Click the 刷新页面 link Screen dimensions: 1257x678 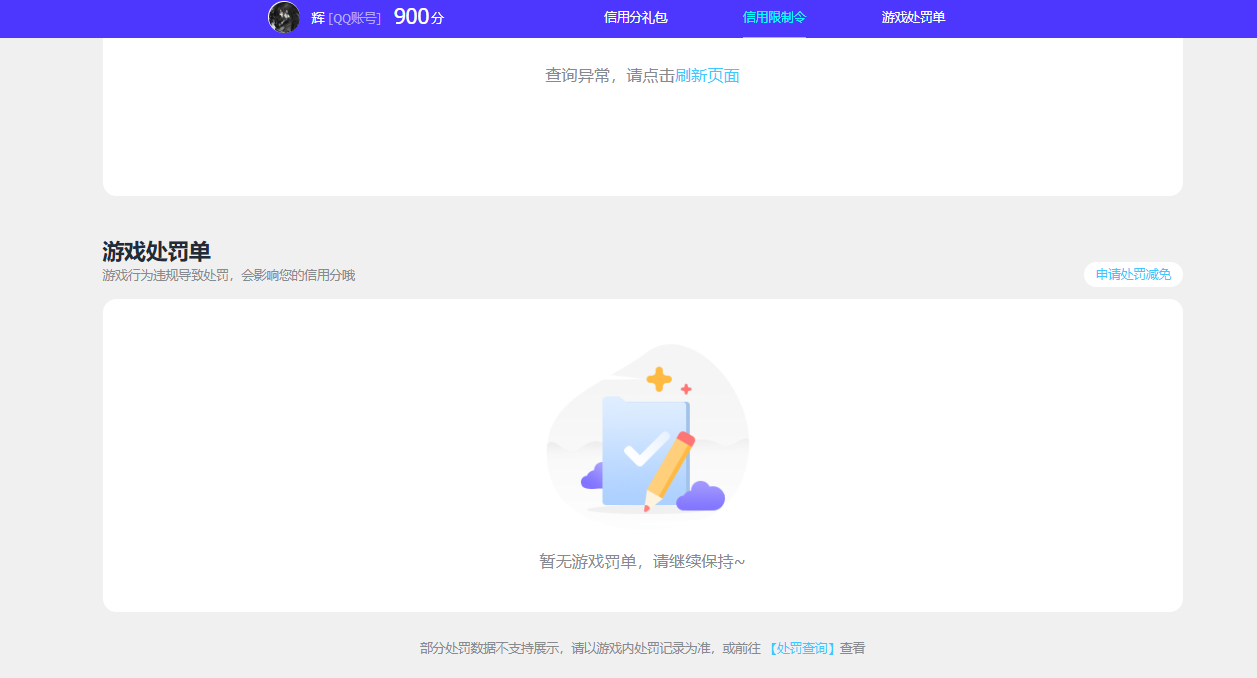[x=707, y=76]
